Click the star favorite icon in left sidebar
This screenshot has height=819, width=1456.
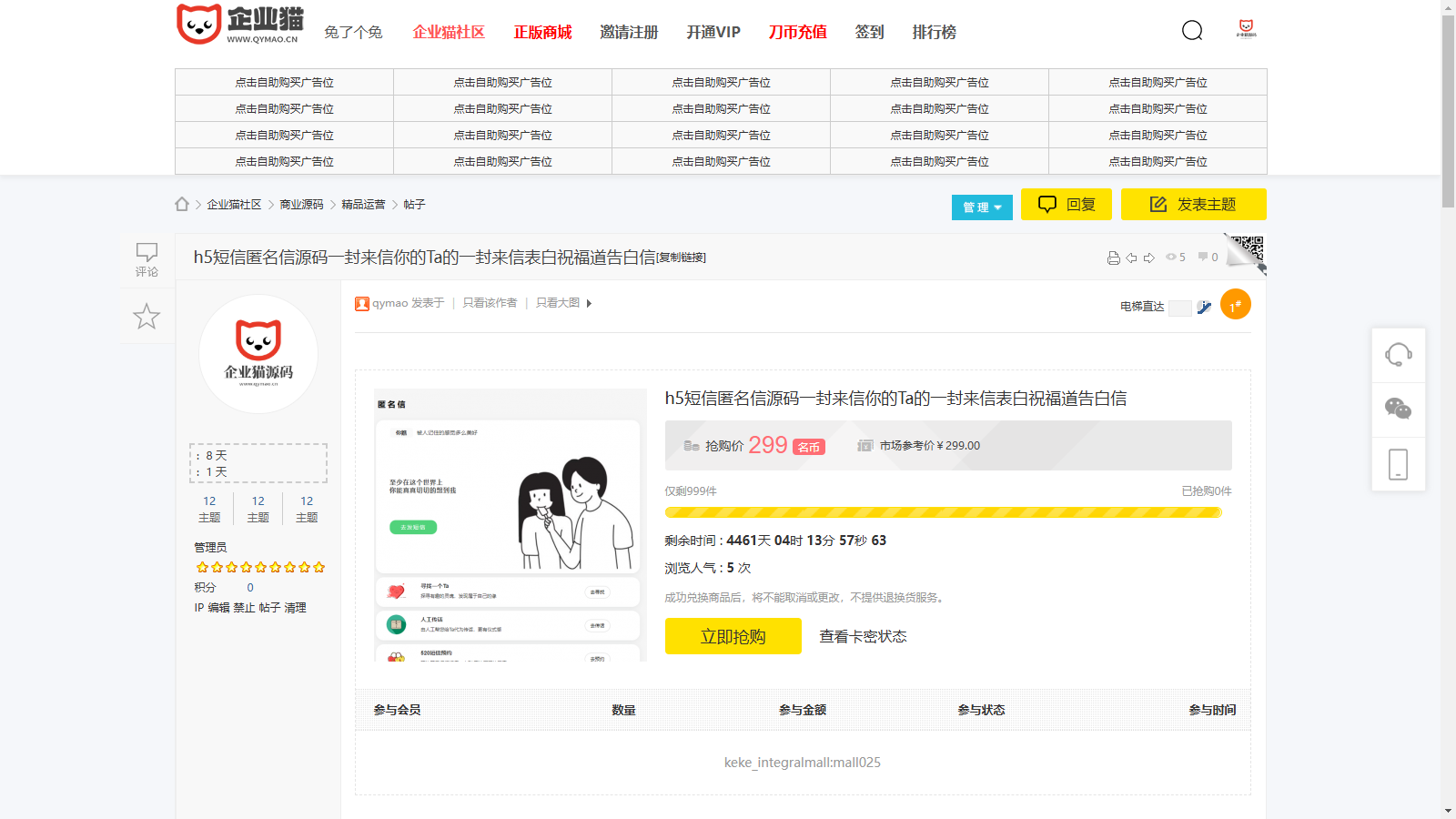(147, 317)
